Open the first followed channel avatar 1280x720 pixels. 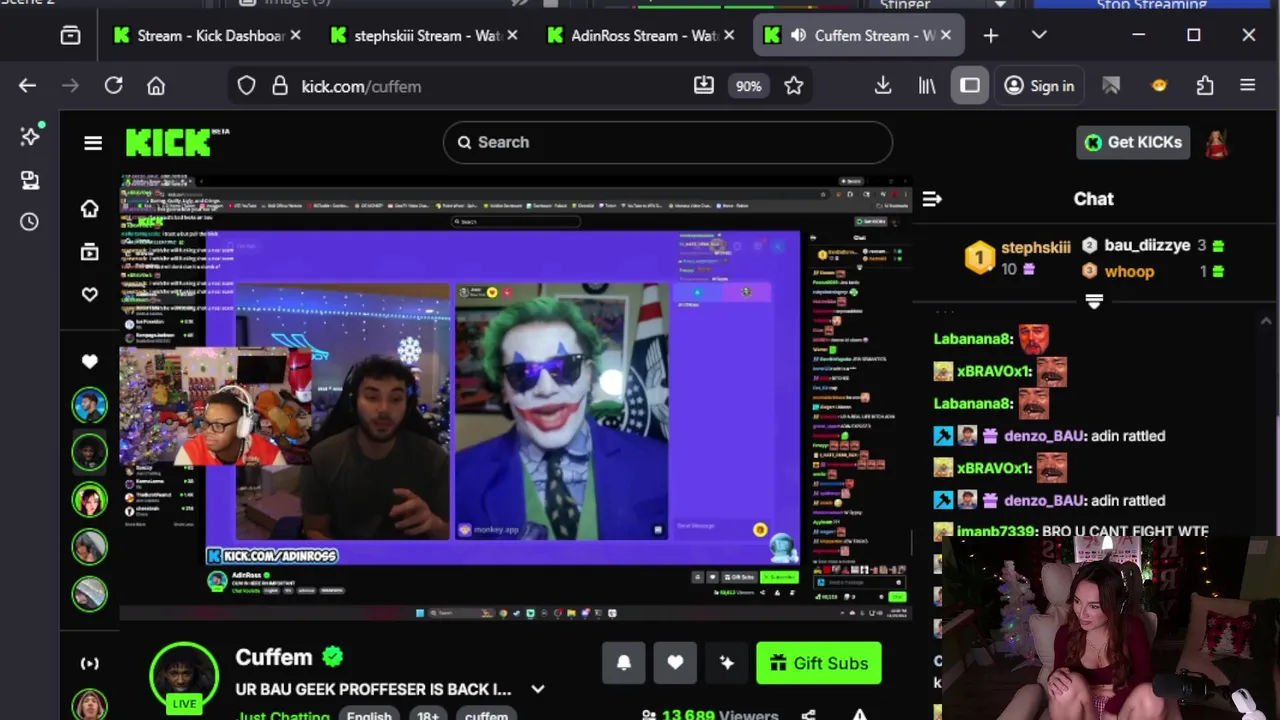coord(89,404)
